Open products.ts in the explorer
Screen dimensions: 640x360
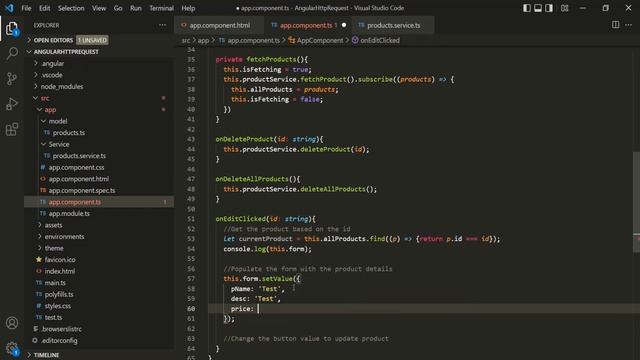pos(99,133)
